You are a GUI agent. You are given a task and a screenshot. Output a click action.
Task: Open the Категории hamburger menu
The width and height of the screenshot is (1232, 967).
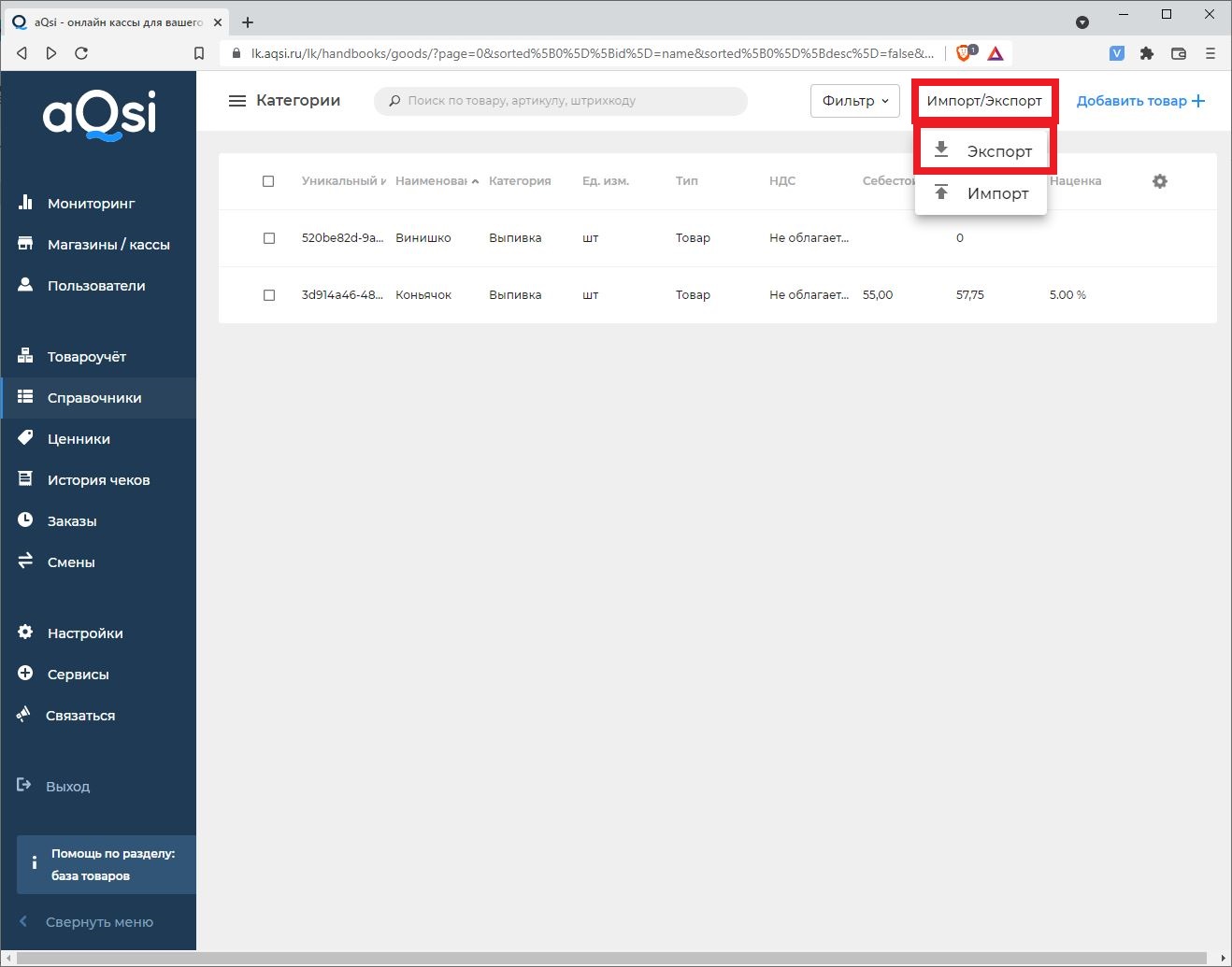(x=237, y=101)
